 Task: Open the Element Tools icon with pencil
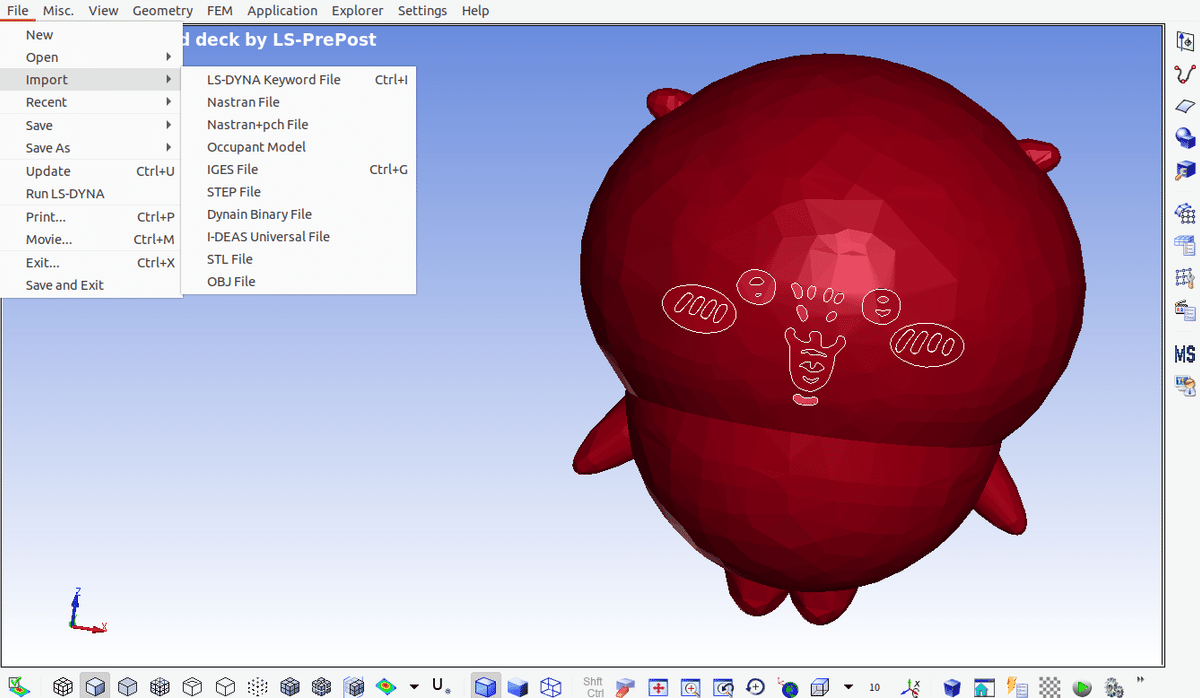pyautogui.click(x=1185, y=277)
